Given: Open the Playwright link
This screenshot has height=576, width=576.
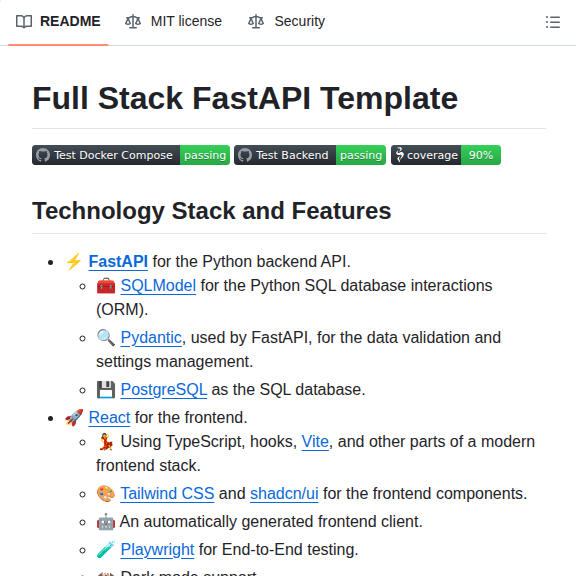Looking at the screenshot, I should 158,550.
